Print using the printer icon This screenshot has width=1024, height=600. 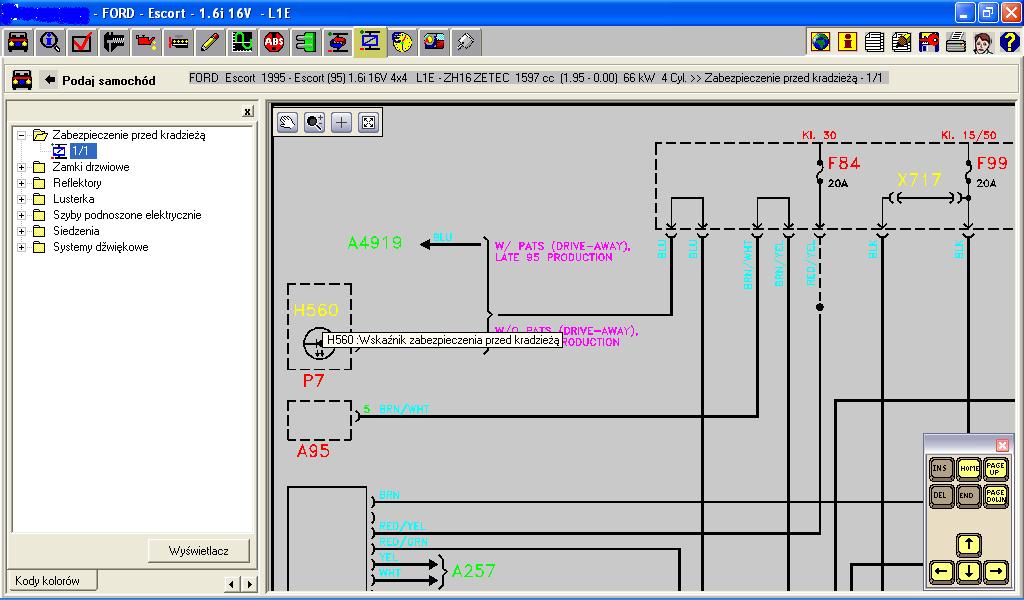point(955,42)
